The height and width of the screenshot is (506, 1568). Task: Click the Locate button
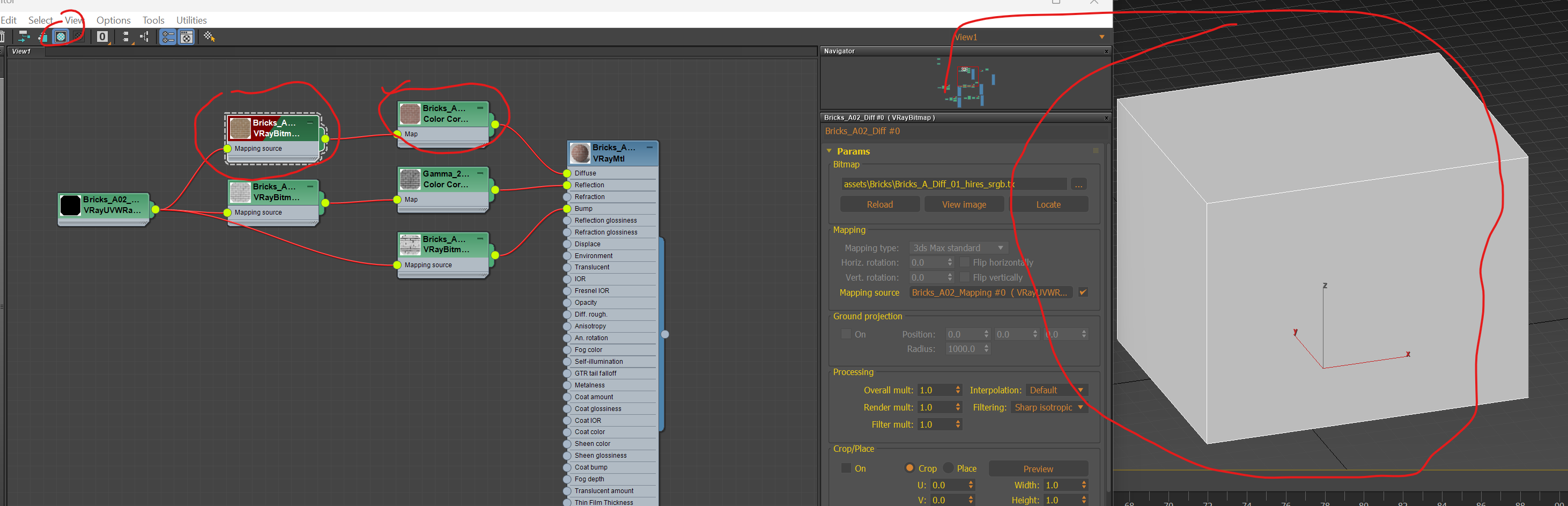tap(1048, 204)
